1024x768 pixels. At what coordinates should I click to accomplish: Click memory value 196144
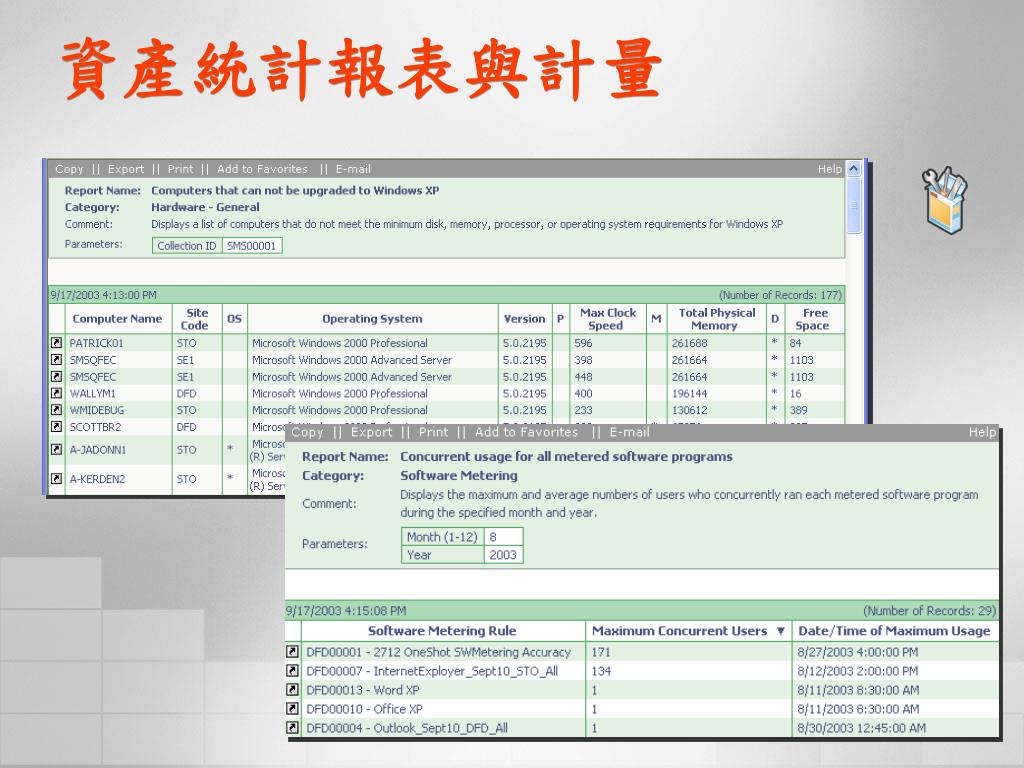click(x=689, y=393)
